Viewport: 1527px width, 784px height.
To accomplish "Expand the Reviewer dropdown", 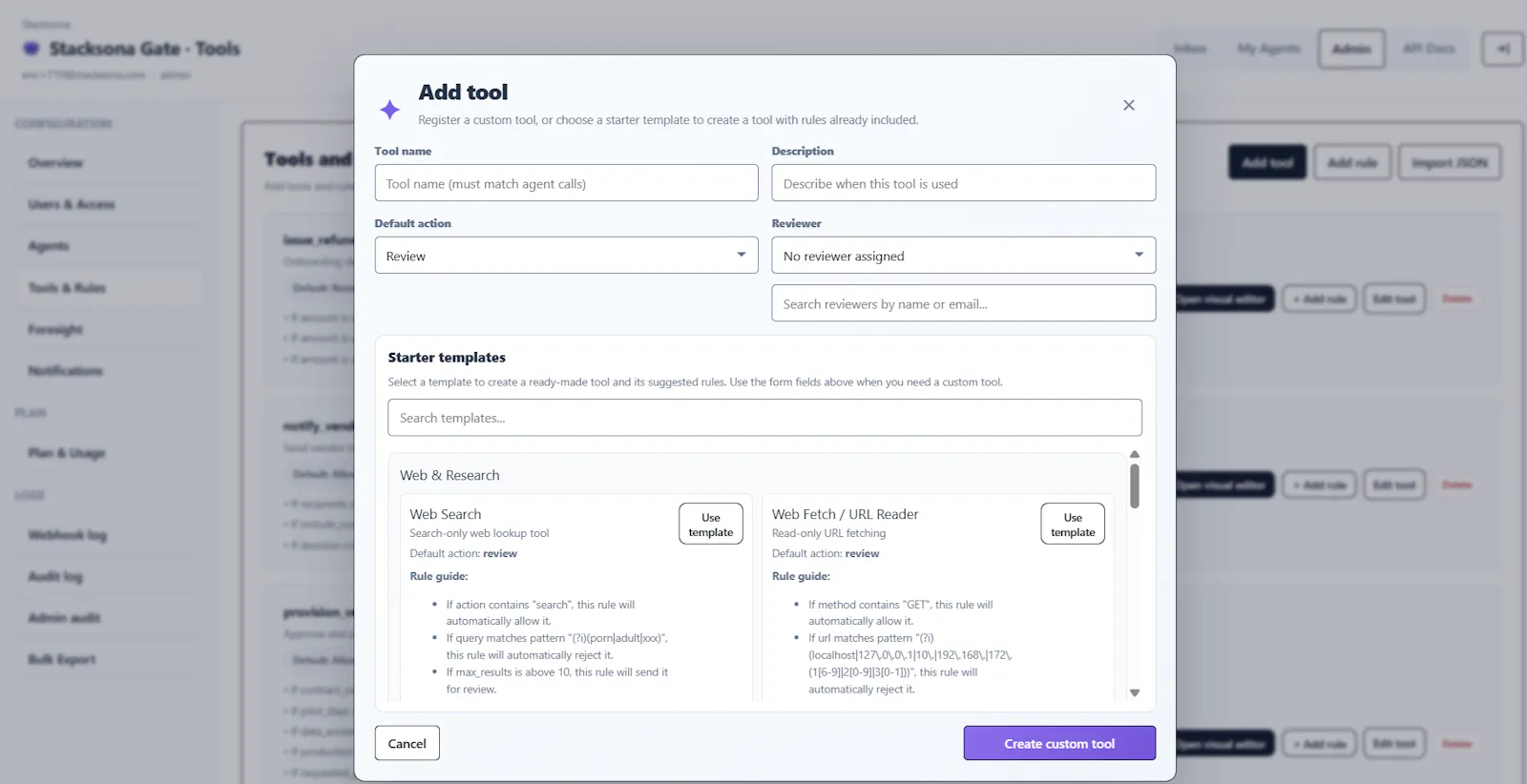I will (963, 256).
